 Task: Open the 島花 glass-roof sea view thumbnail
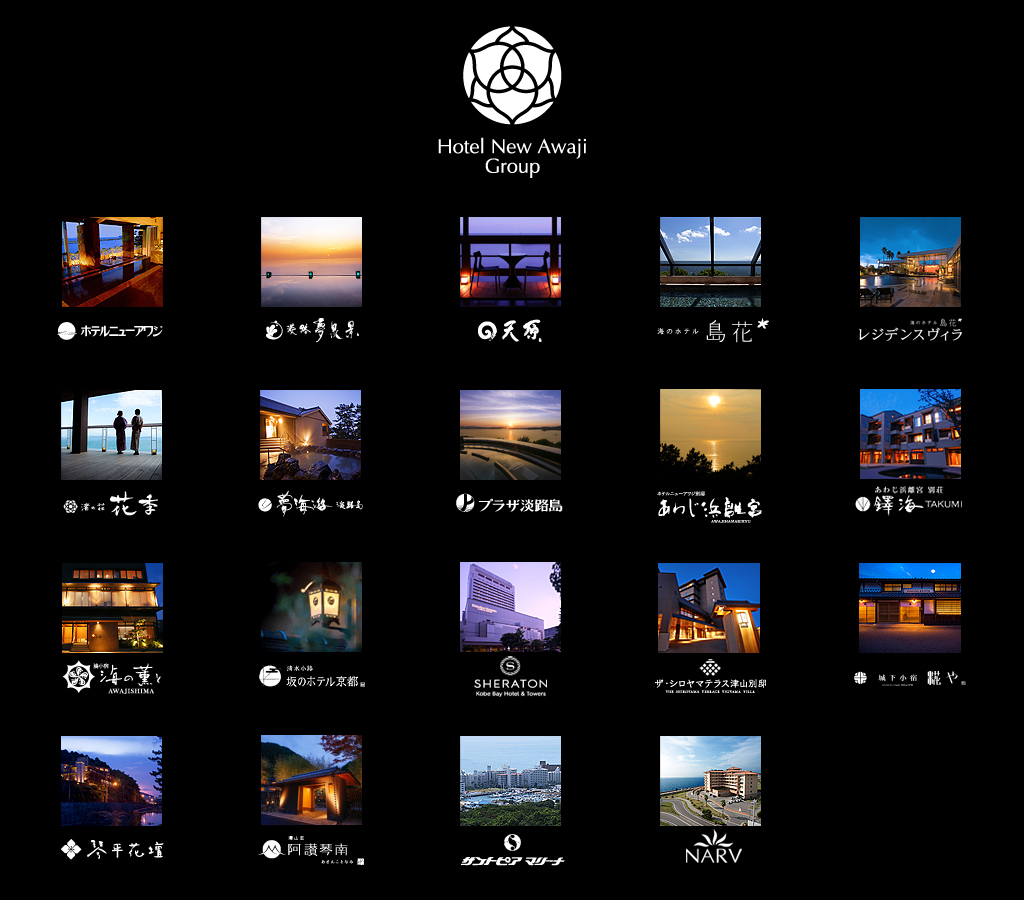point(711,262)
